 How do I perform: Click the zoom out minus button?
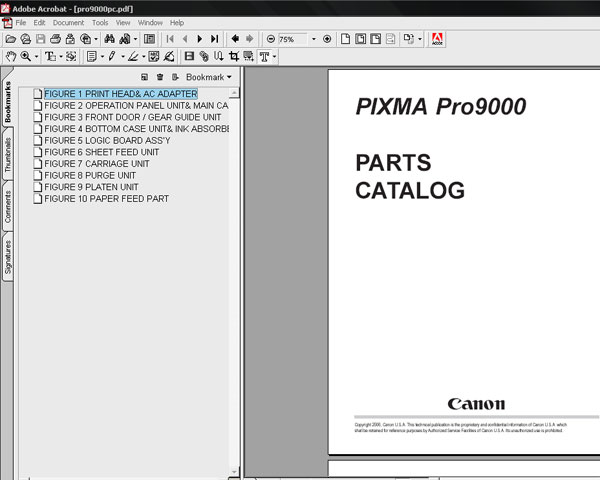(271, 39)
